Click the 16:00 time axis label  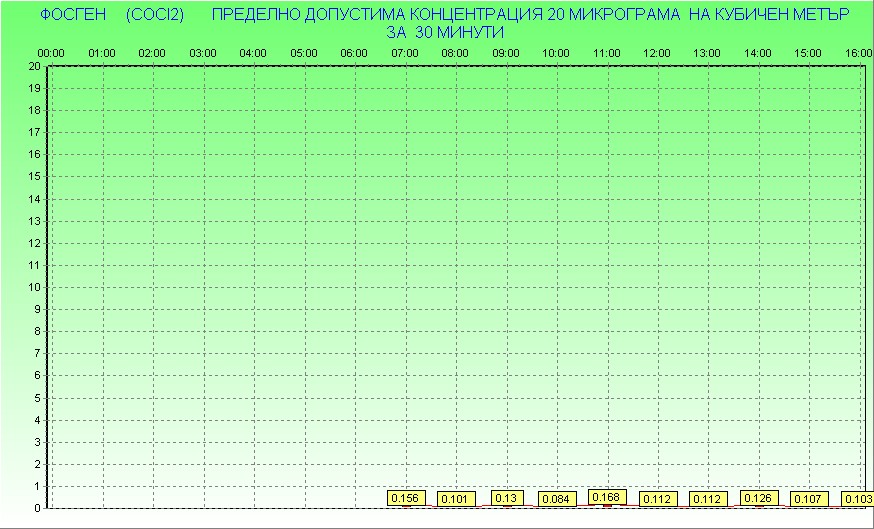(858, 53)
